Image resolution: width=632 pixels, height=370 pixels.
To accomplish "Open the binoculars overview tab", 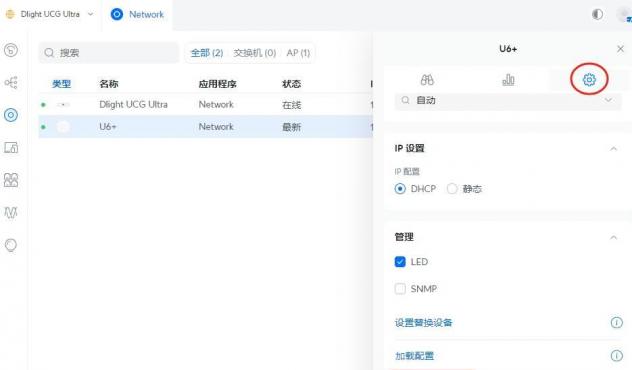I will [x=427, y=80].
